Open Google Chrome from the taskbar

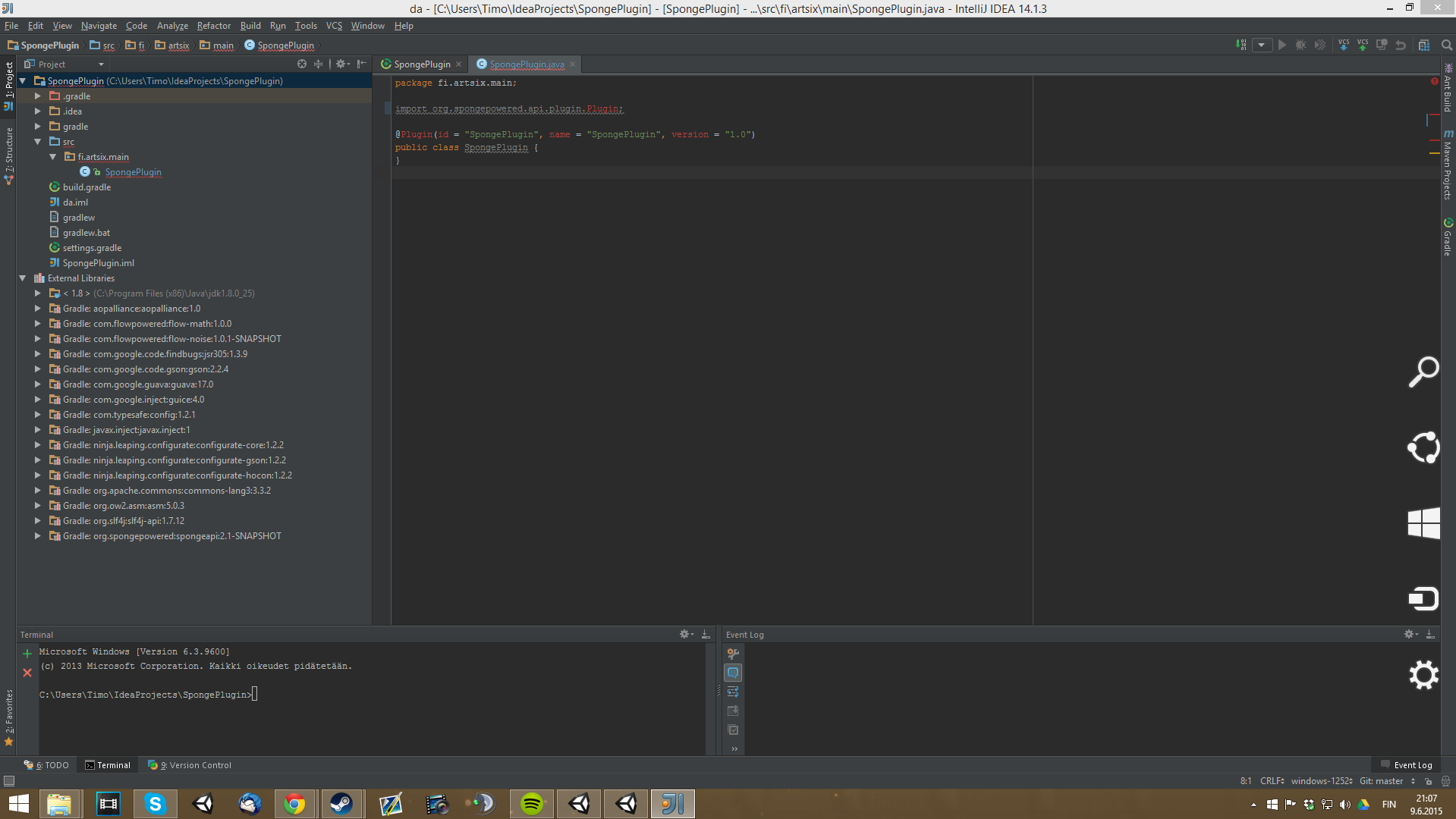coord(294,803)
